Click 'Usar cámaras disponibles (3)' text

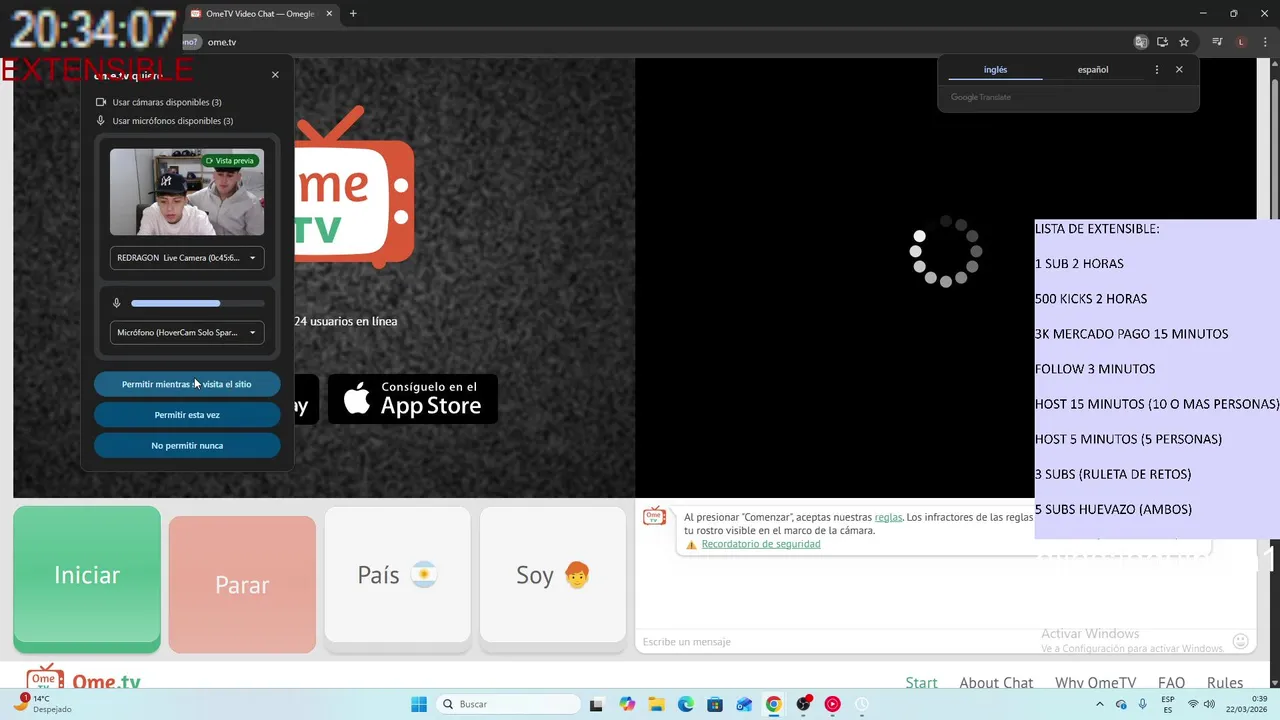167,102
